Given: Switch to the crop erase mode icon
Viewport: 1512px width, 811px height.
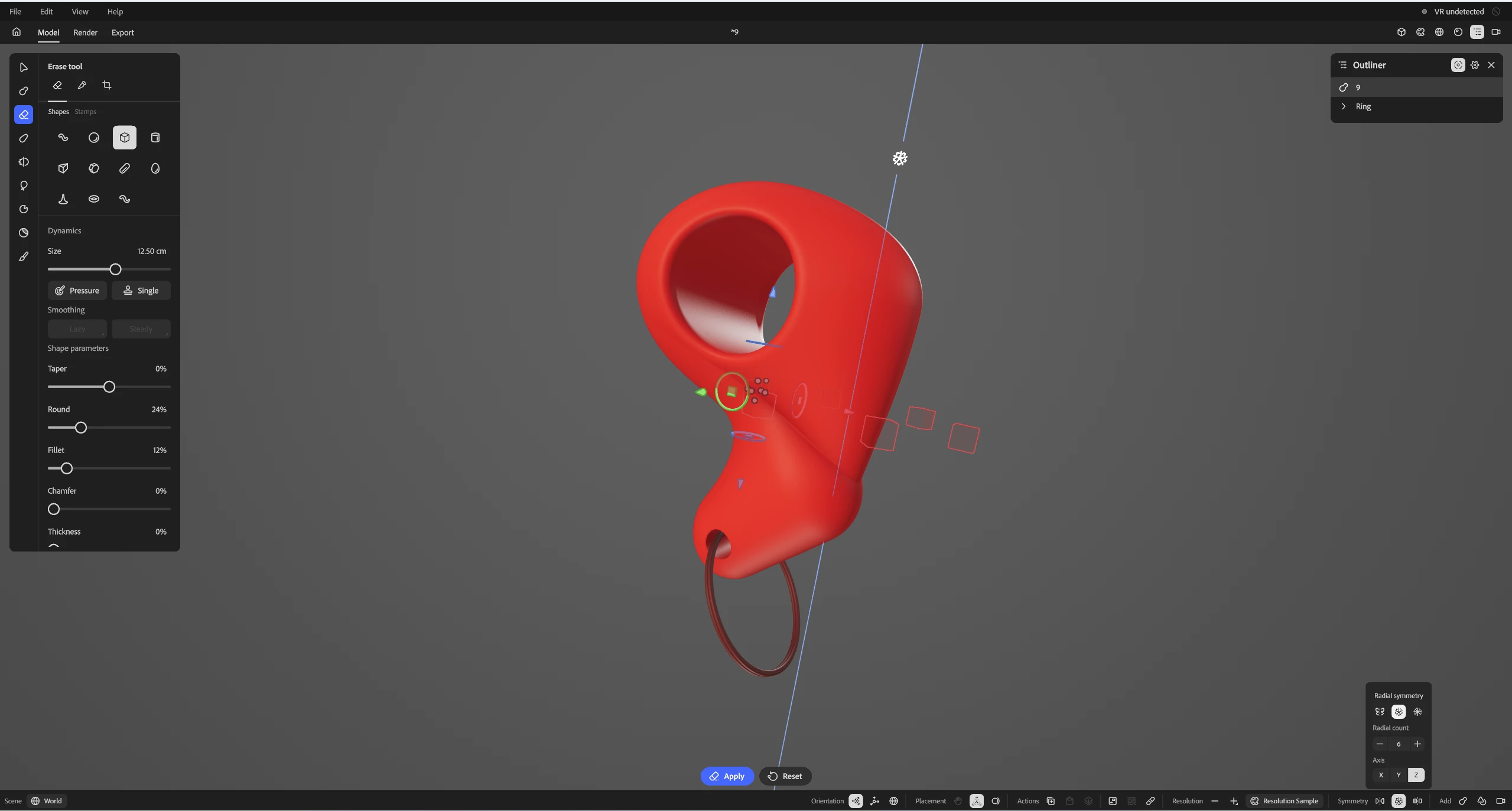Looking at the screenshot, I should pyautogui.click(x=107, y=85).
